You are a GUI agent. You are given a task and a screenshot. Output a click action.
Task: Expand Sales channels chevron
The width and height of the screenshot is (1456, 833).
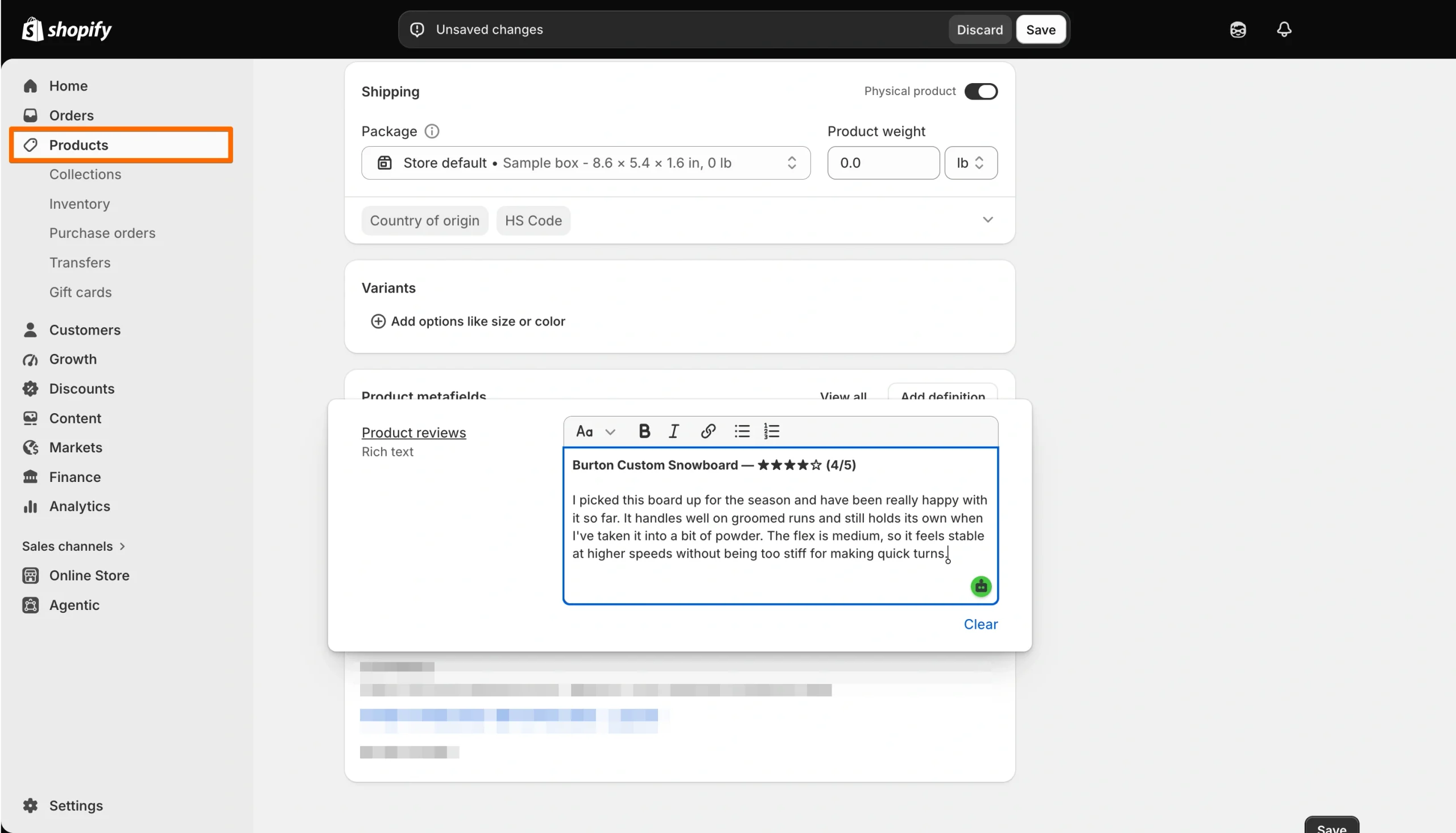[x=122, y=546]
